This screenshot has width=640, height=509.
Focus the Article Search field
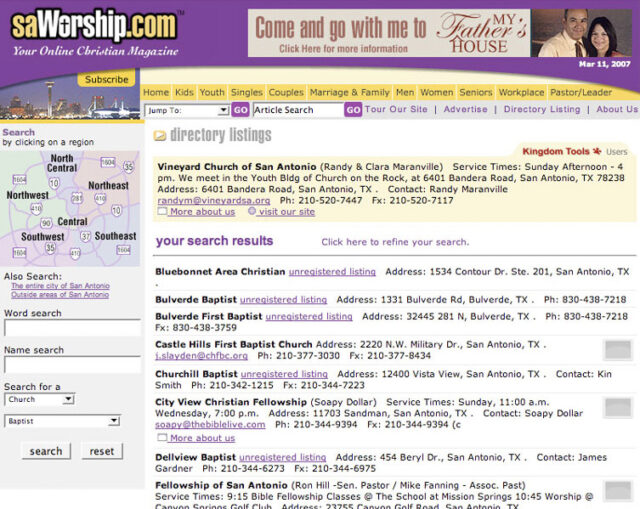click(298, 110)
